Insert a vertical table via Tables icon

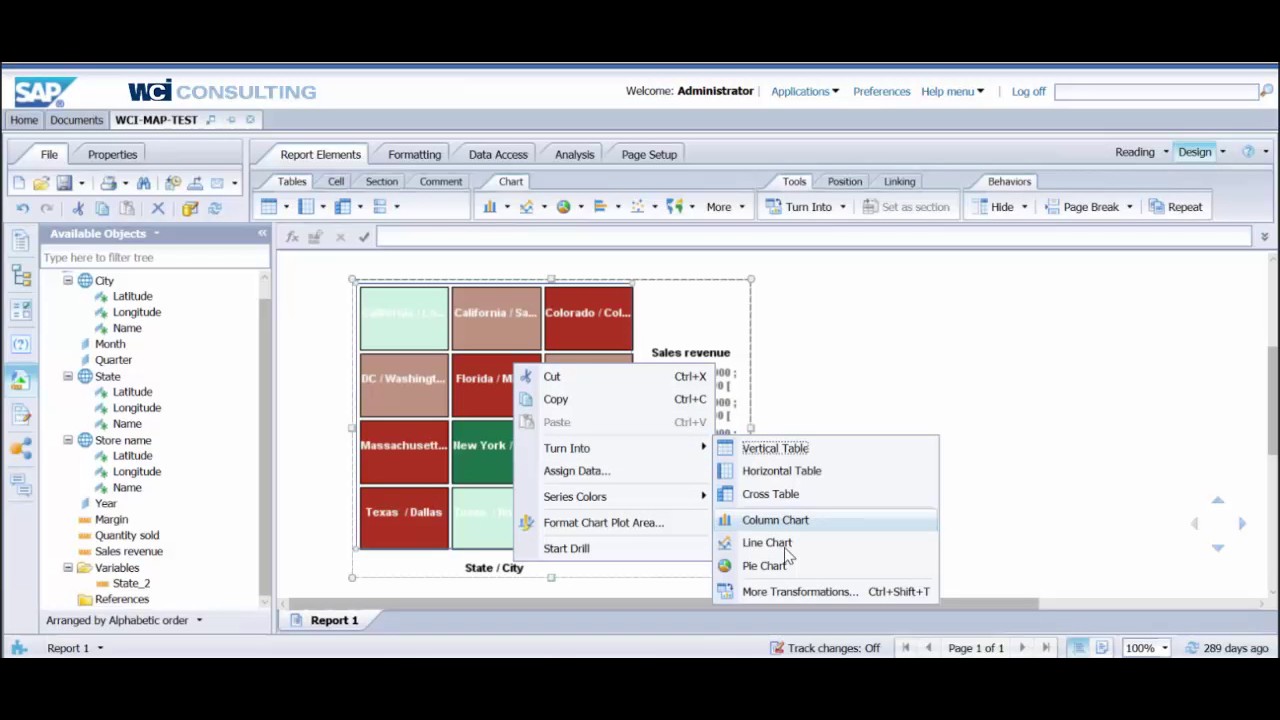click(x=269, y=207)
